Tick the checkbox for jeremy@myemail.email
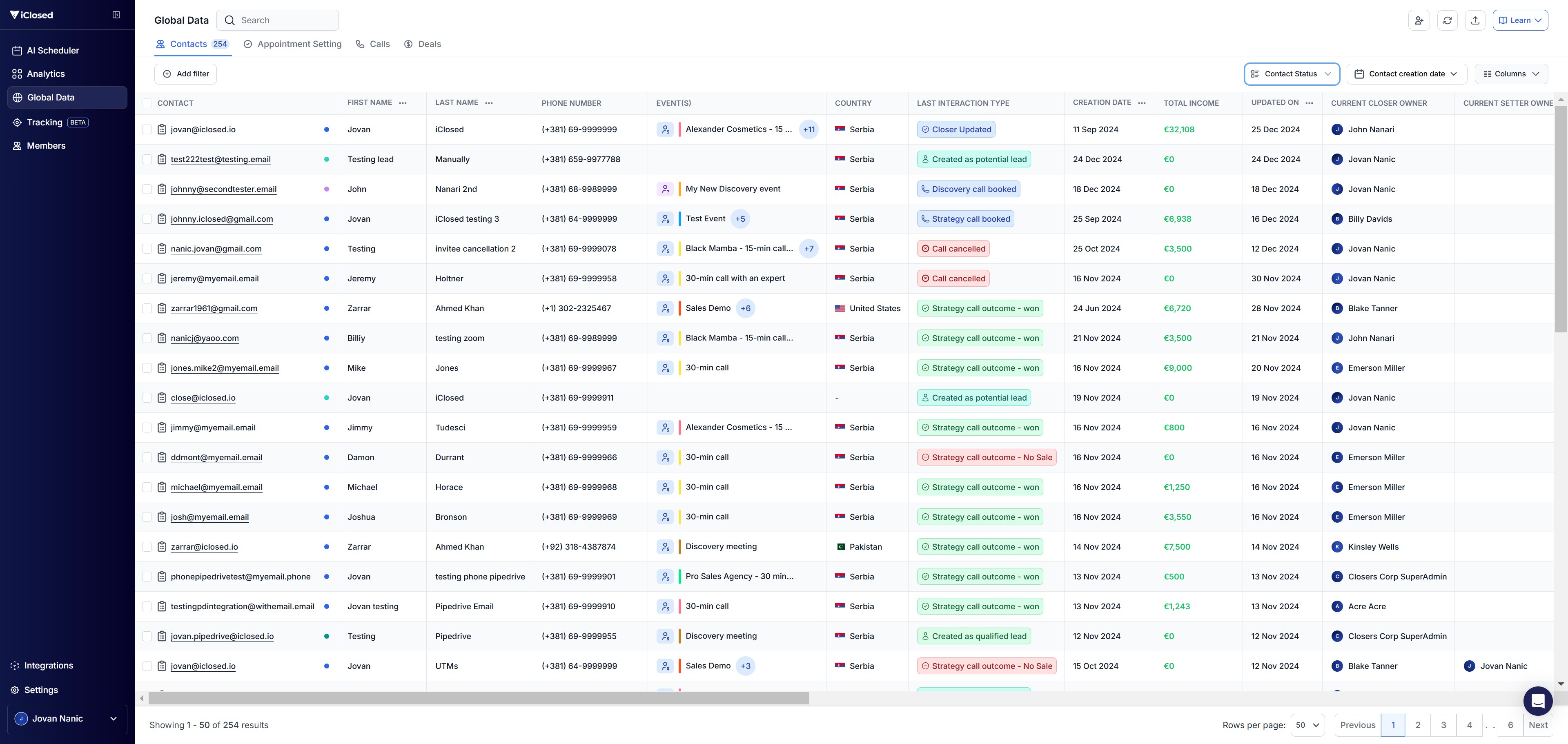Viewport: 1568px width, 744px height. (147, 278)
